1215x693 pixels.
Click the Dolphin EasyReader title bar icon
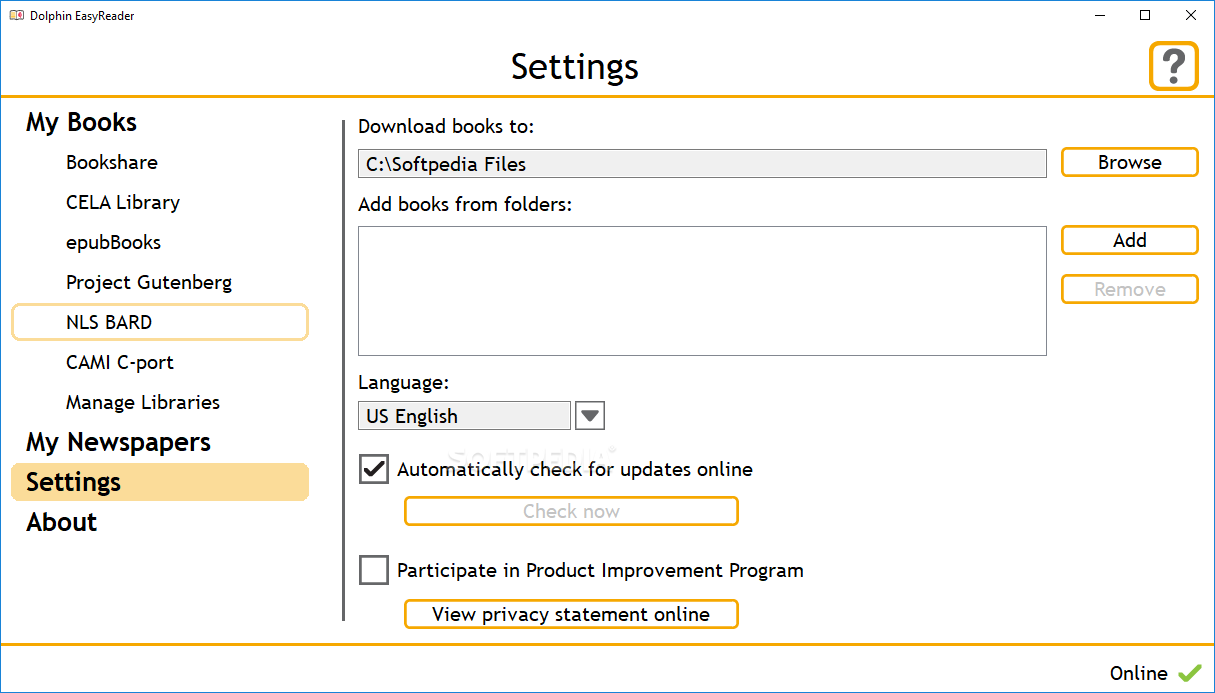(x=17, y=15)
